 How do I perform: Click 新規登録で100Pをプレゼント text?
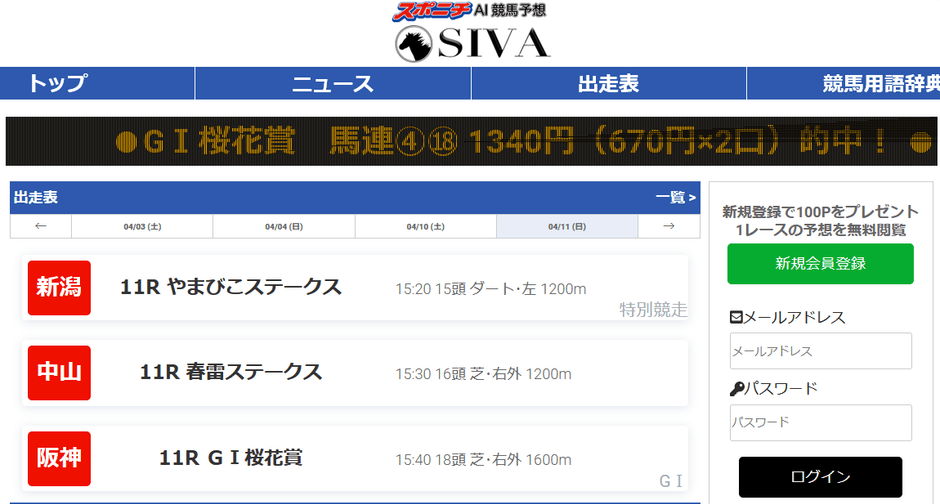click(820, 212)
